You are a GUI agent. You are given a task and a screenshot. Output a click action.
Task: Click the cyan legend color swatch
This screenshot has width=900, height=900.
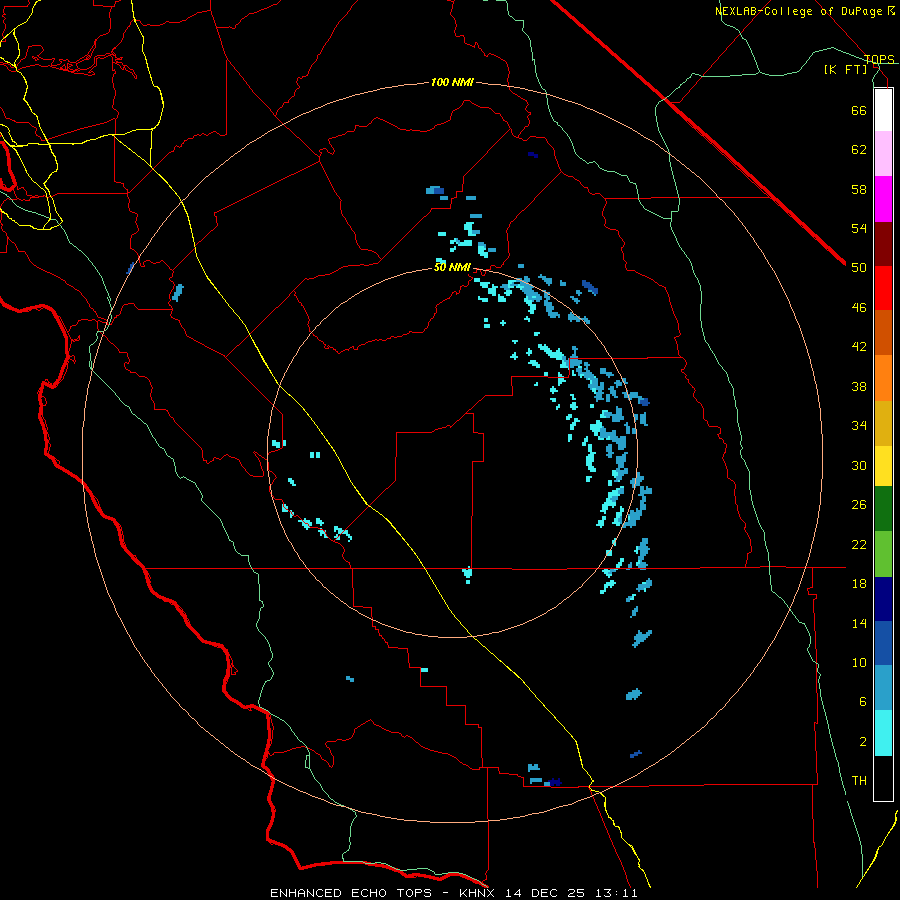[883, 733]
